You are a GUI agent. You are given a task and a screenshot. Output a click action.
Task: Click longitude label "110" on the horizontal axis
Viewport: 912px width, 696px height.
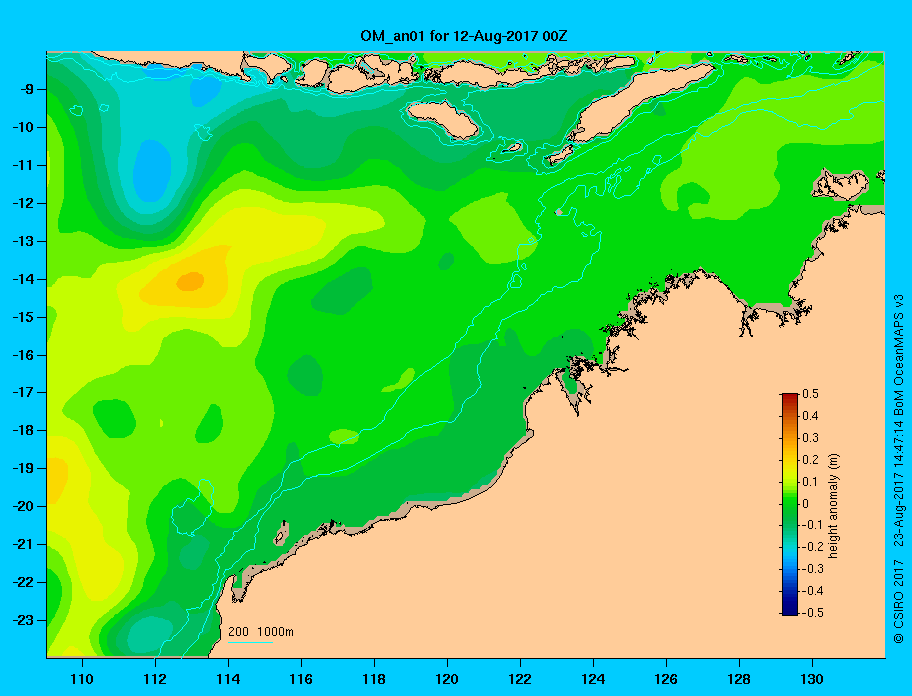82,679
